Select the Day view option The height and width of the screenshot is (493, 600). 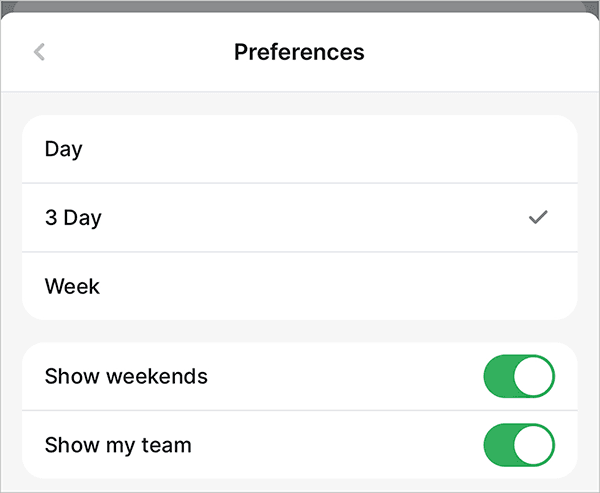(x=300, y=149)
